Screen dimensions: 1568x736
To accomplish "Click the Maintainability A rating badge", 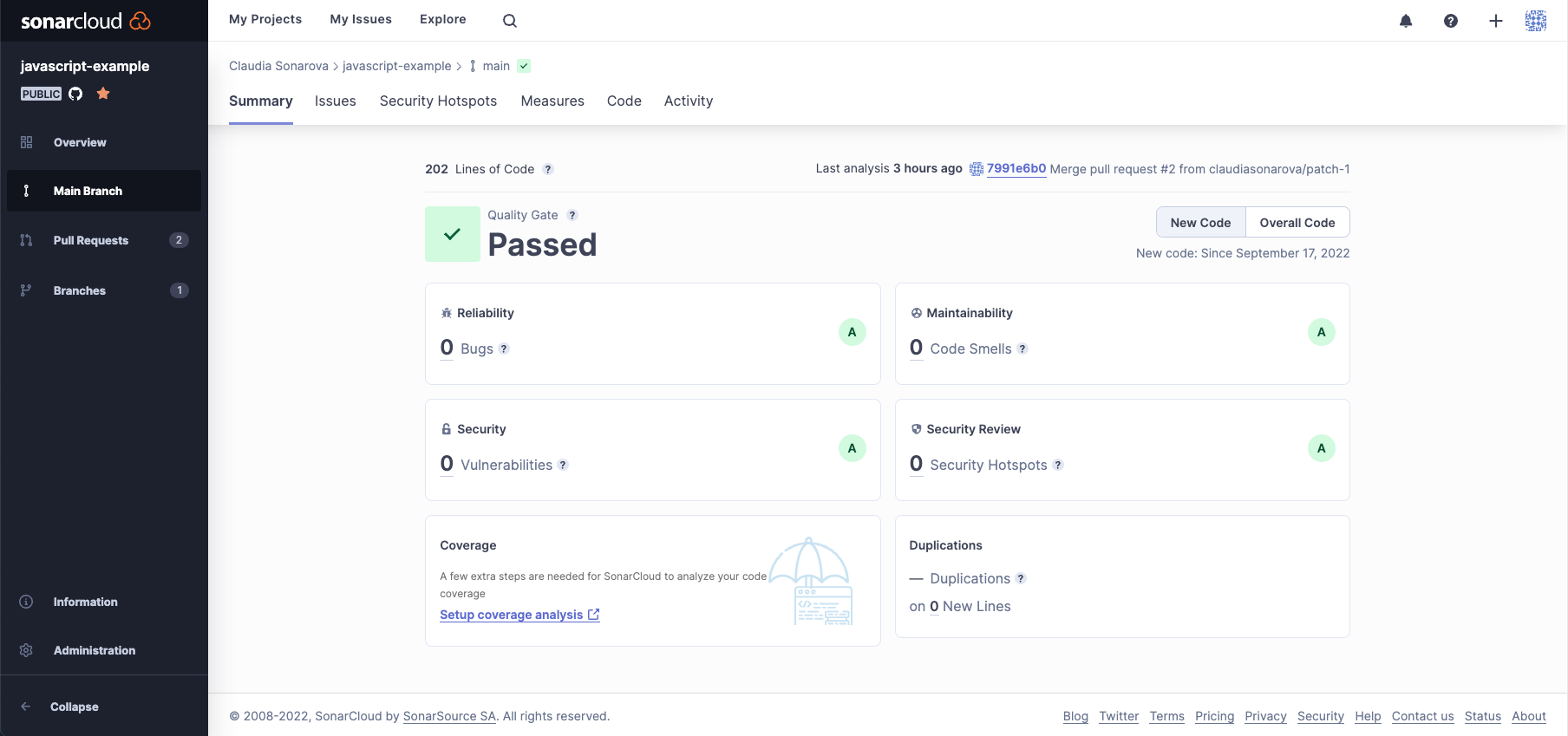I will 1322,332.
